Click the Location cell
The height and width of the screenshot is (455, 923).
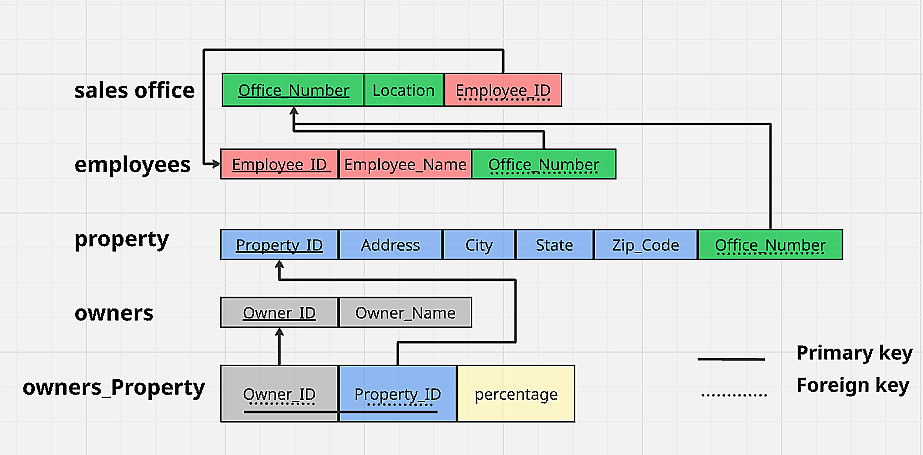click(x=404, y=90)
